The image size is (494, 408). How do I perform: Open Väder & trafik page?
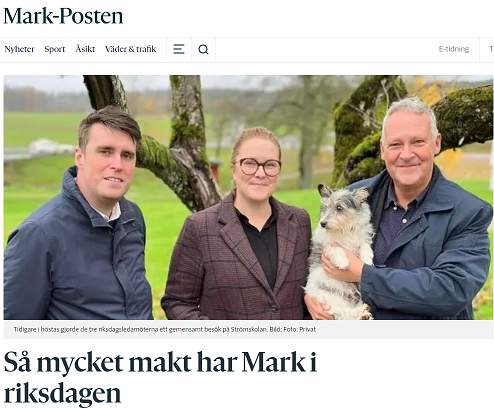point(131,49)
